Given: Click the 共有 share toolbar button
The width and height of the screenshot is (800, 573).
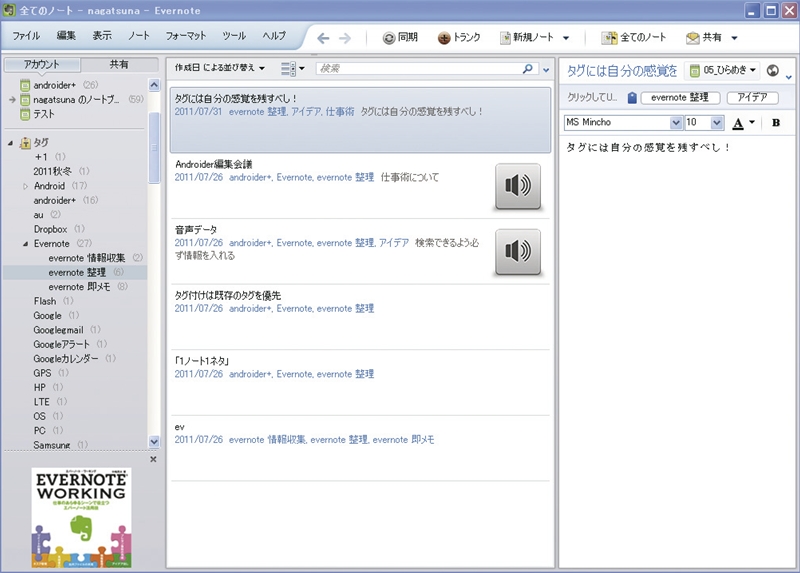Looking at the screenshot, I should tap(704, 37).
